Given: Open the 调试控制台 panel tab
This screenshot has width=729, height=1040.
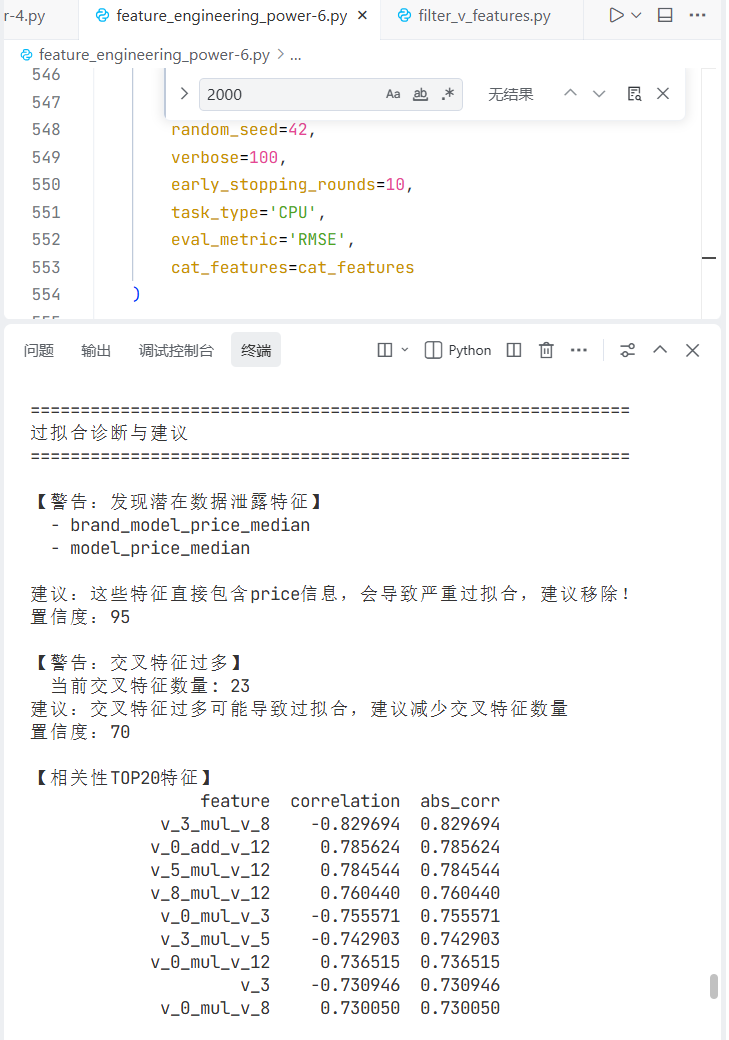Looking at the screenshot, I should tap(176, 350).
